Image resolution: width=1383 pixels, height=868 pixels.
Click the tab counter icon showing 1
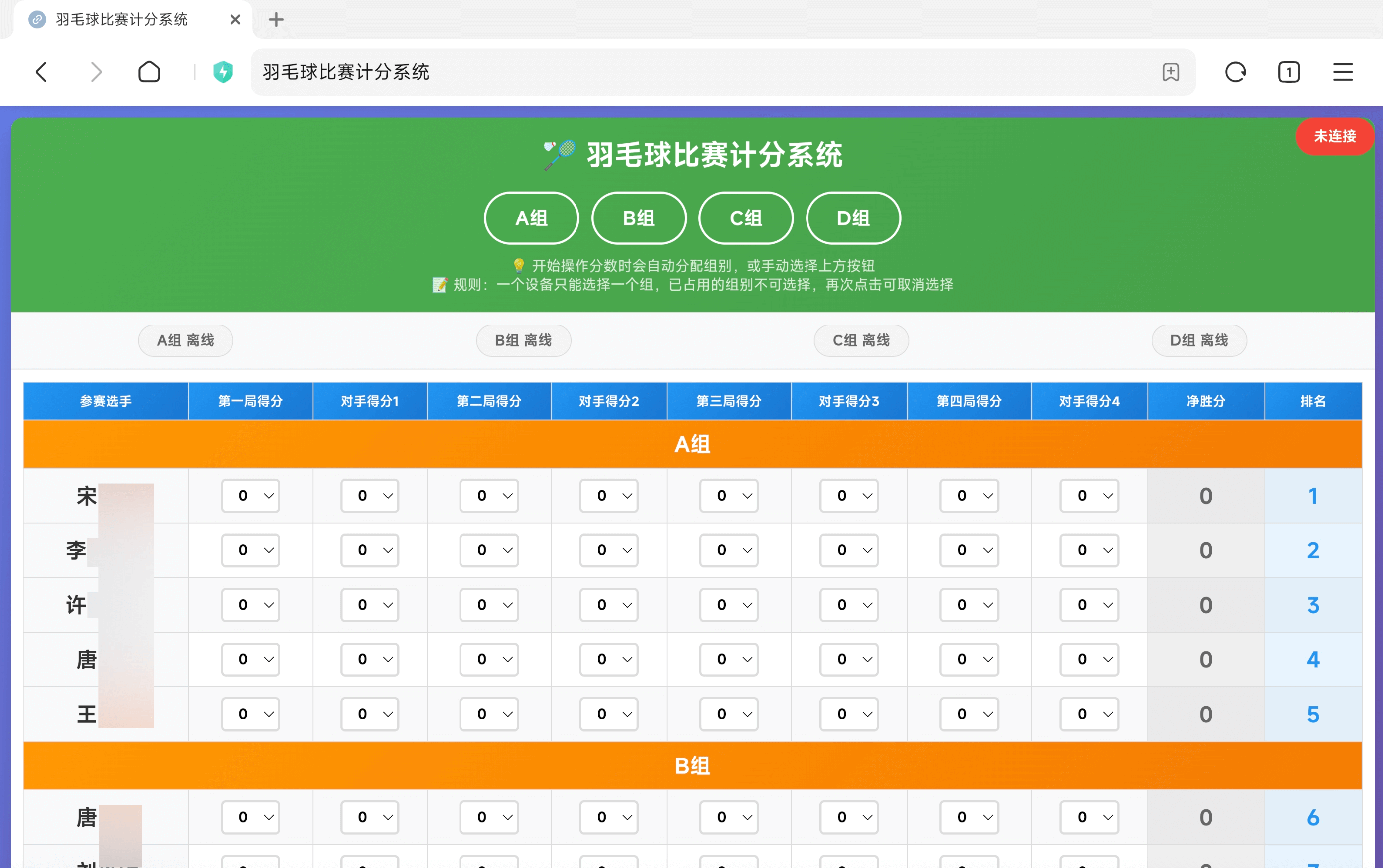click(1288, 72)
